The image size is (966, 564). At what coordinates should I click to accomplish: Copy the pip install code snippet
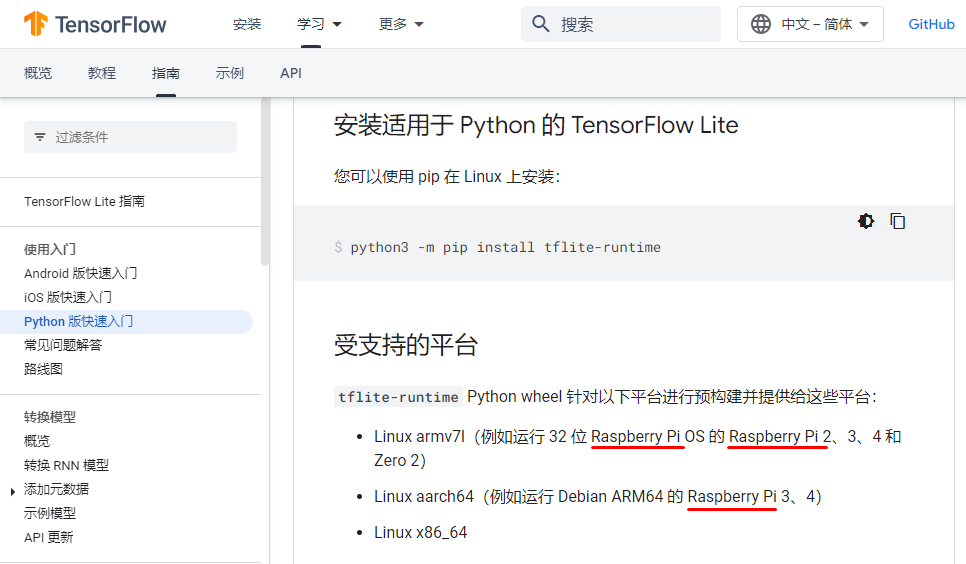tap(898, 221)
